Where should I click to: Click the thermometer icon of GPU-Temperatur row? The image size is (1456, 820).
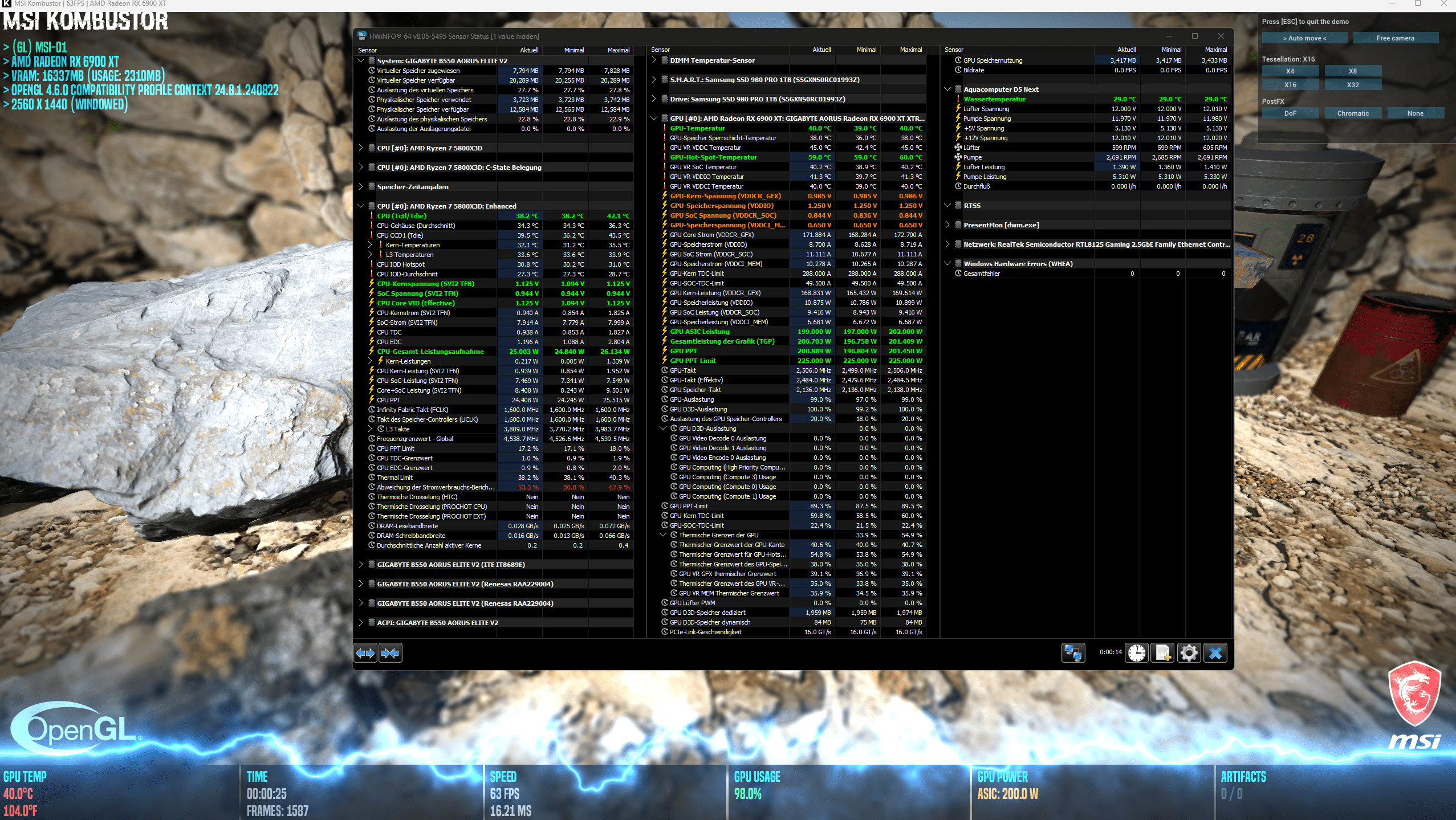(665, 128)
